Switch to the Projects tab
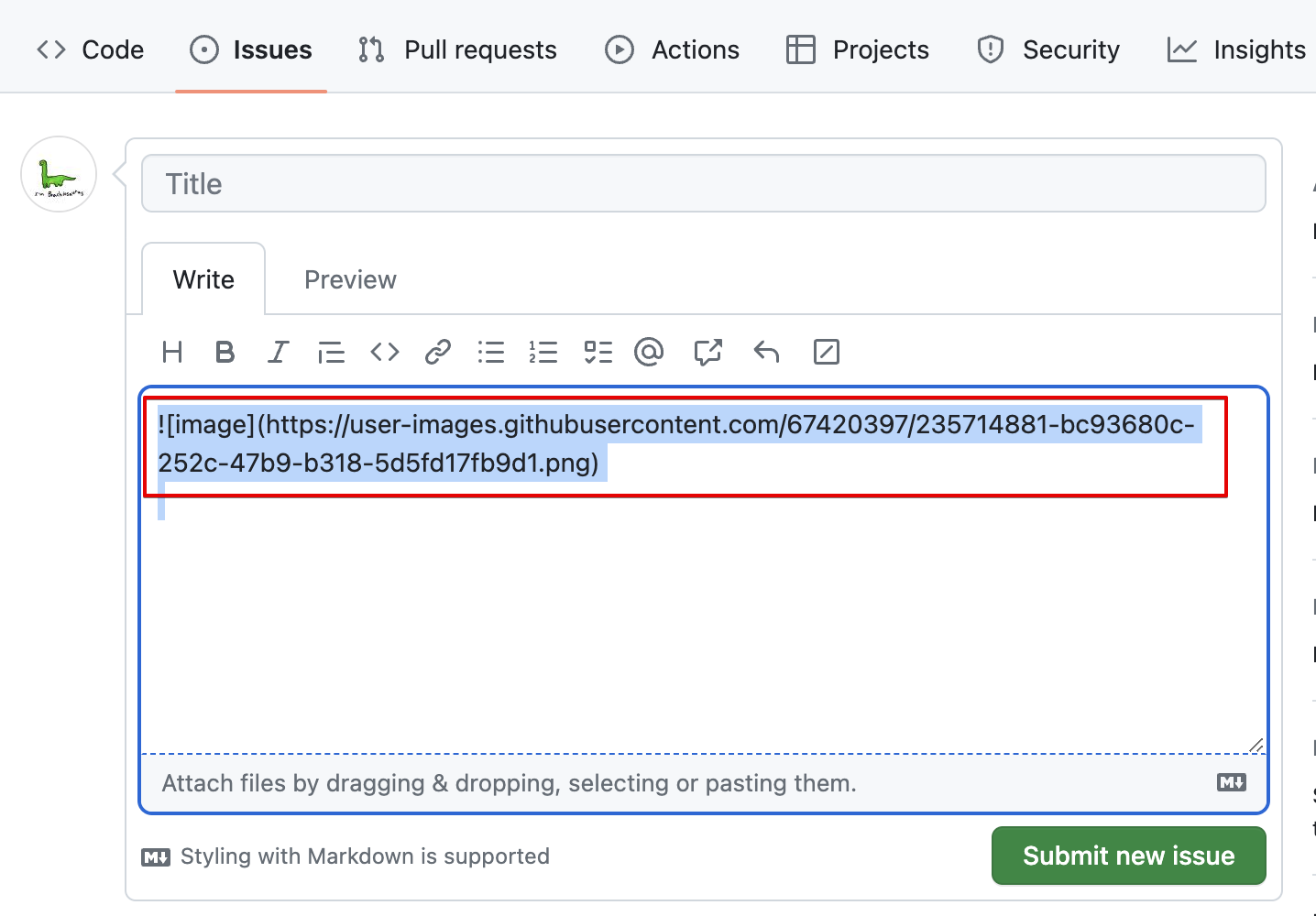The width and height of the screenshot is (1316, 916). point(857,49)
